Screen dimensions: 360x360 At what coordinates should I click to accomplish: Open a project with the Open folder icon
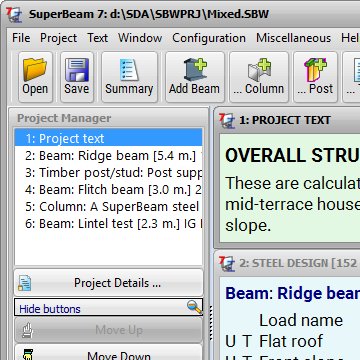(x=35, y=77)
